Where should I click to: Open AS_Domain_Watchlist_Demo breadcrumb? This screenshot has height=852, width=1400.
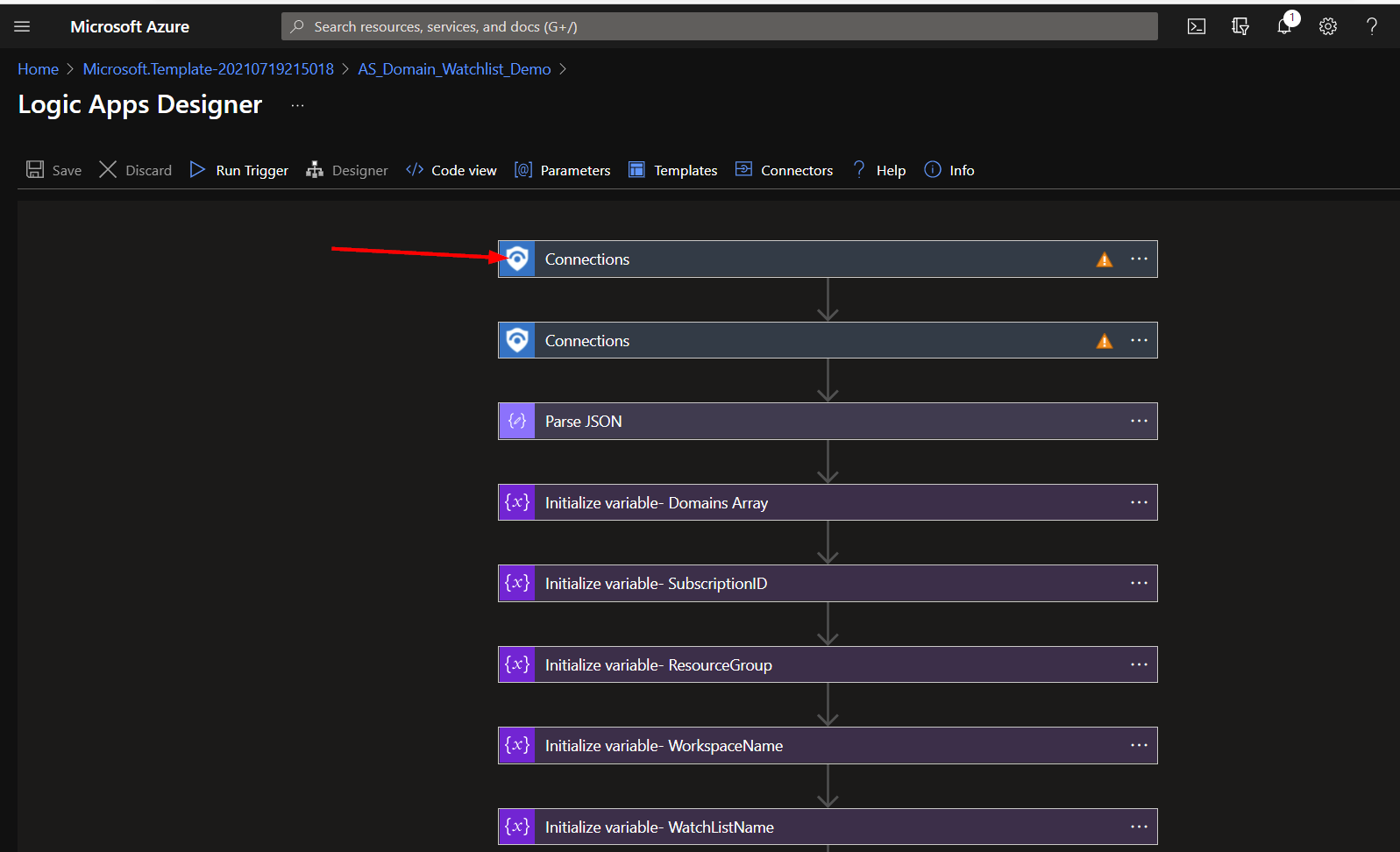454,69
